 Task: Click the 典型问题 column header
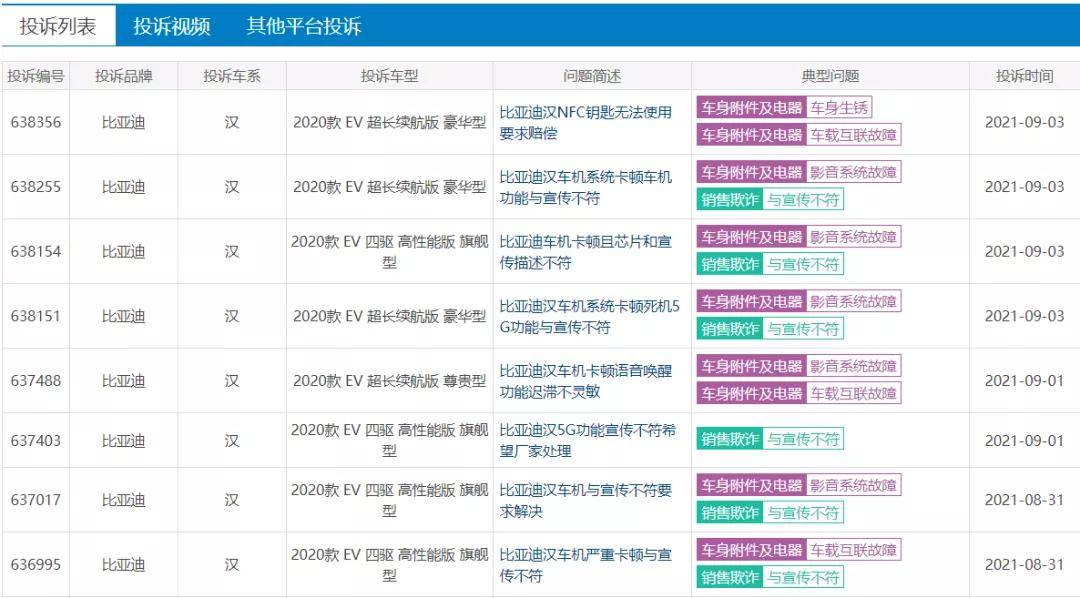pos(831,76)
